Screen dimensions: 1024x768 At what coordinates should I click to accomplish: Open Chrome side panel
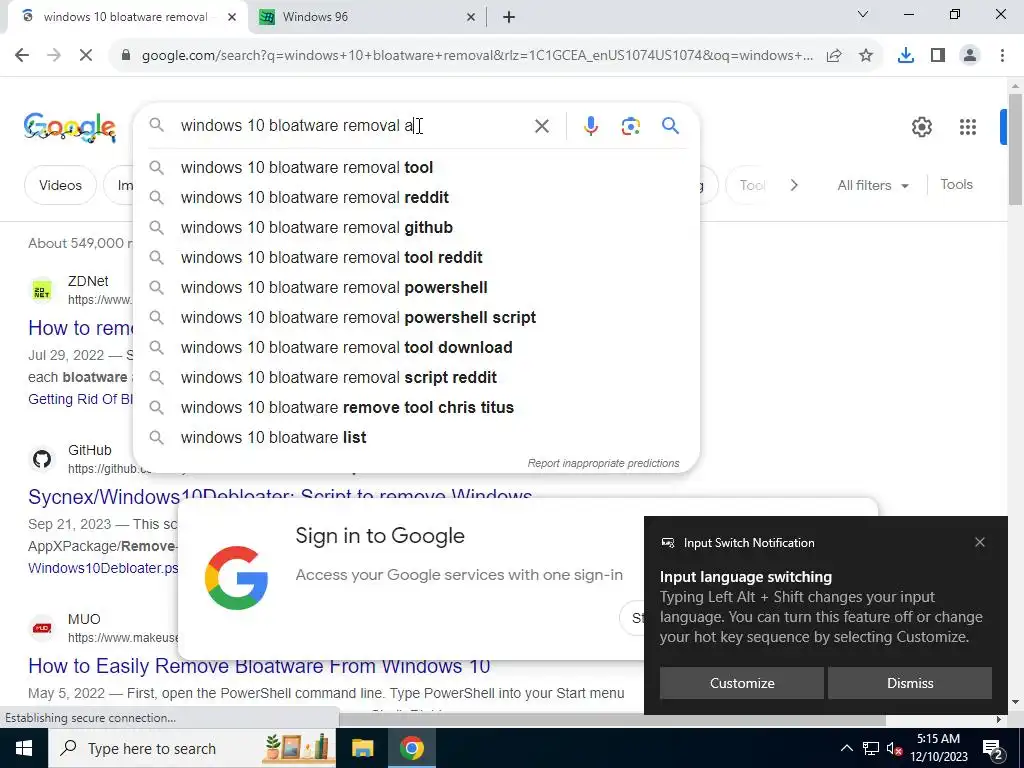point(938,56)
